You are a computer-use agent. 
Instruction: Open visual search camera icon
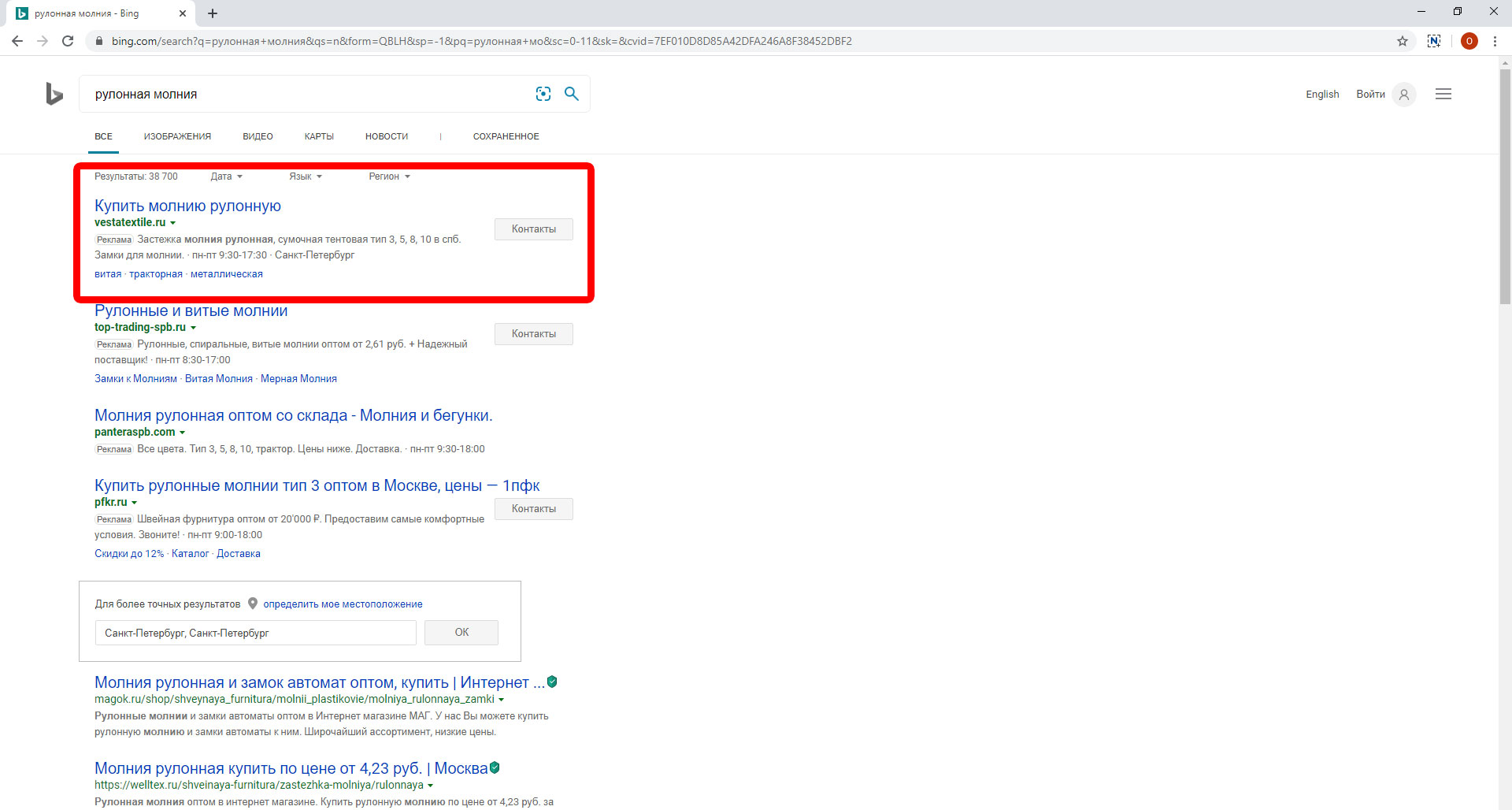pyautogui.click(x=543, y=94)
